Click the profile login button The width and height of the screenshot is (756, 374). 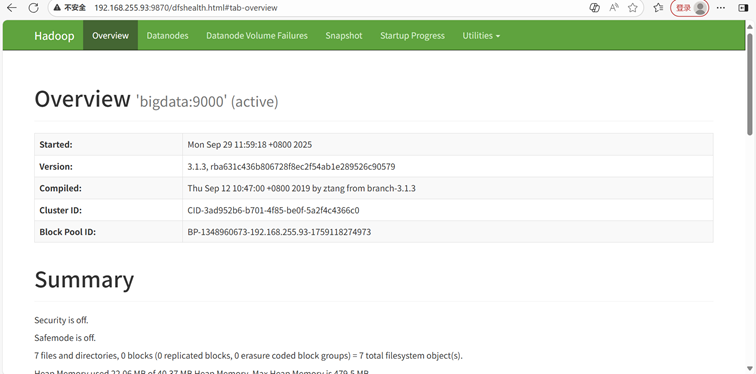pos(689,8)
